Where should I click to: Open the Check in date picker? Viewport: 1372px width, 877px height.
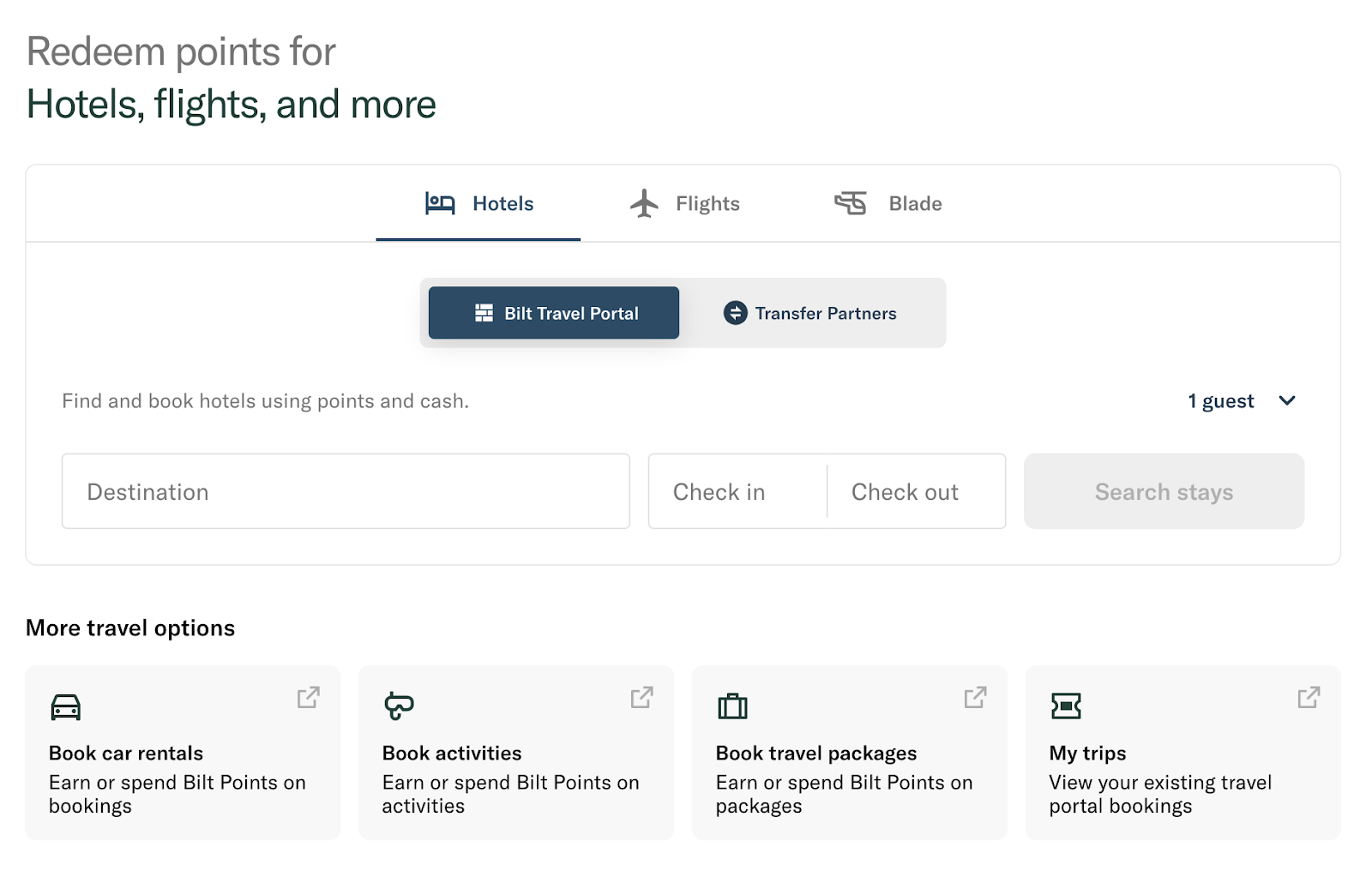[737, 491]
